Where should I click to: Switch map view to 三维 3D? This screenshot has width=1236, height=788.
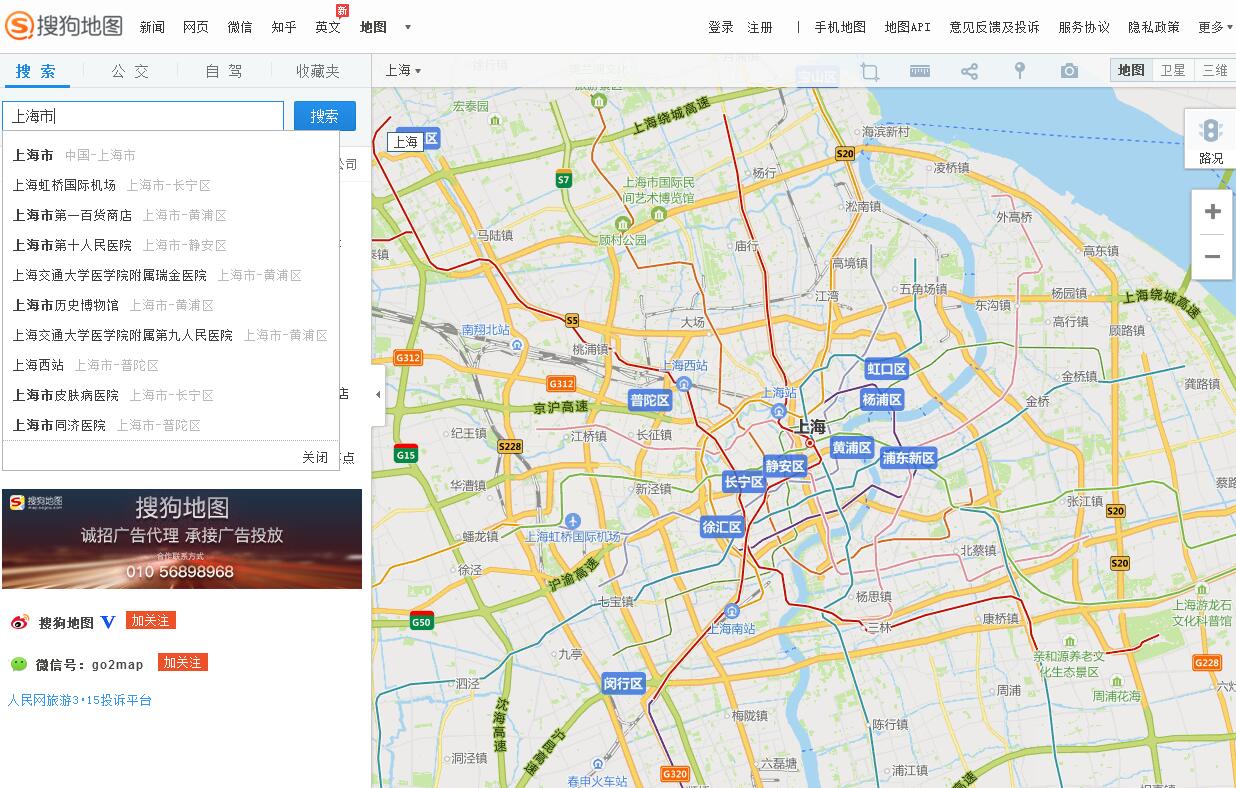coord(1214,70)
